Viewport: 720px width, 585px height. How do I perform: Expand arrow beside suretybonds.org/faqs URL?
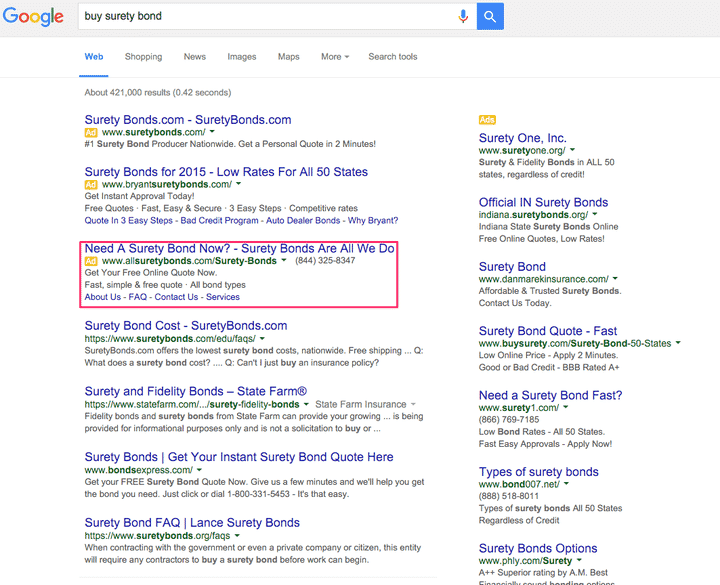[x=237, y=535]
